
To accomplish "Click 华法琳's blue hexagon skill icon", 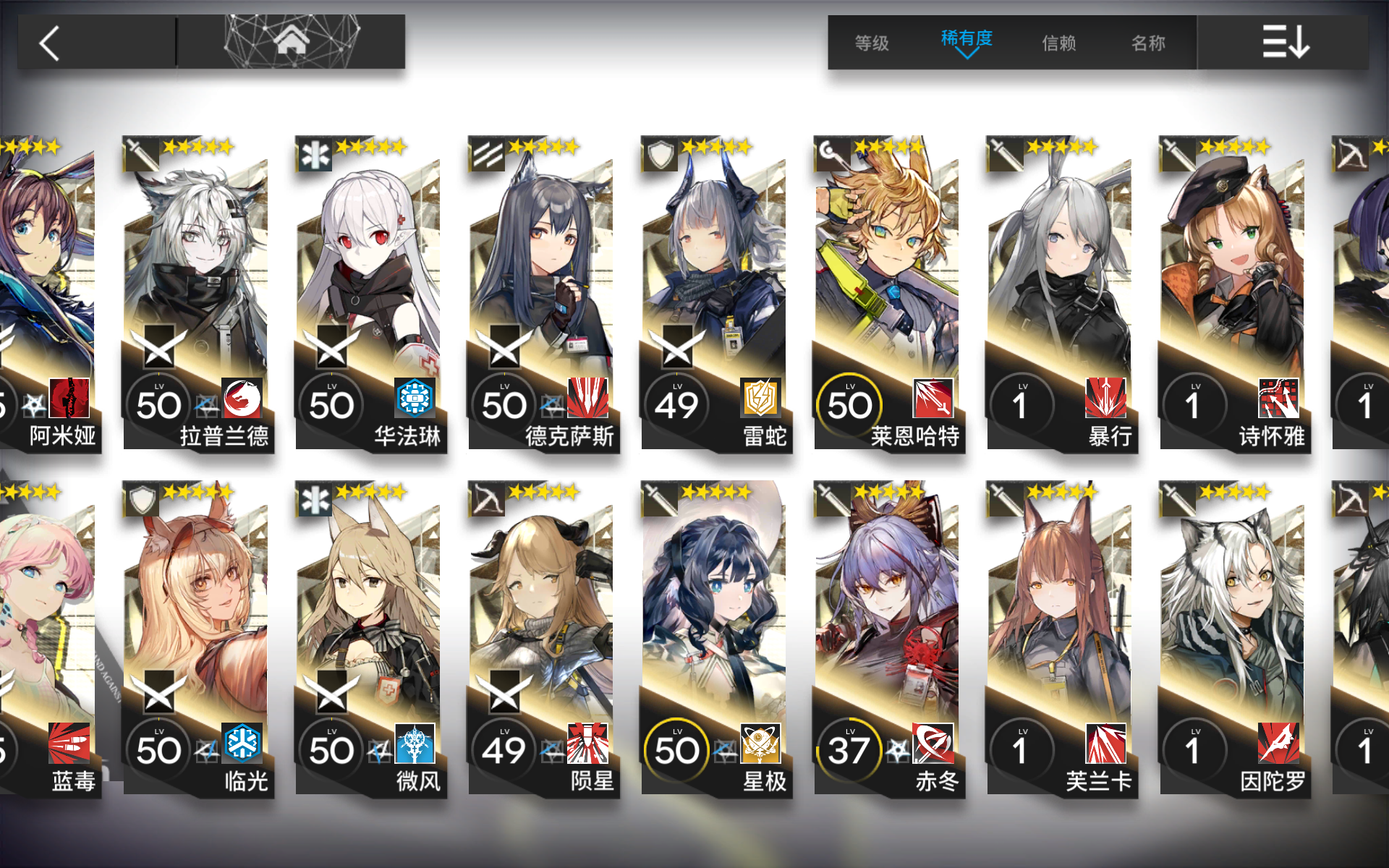I will point(415,398).
